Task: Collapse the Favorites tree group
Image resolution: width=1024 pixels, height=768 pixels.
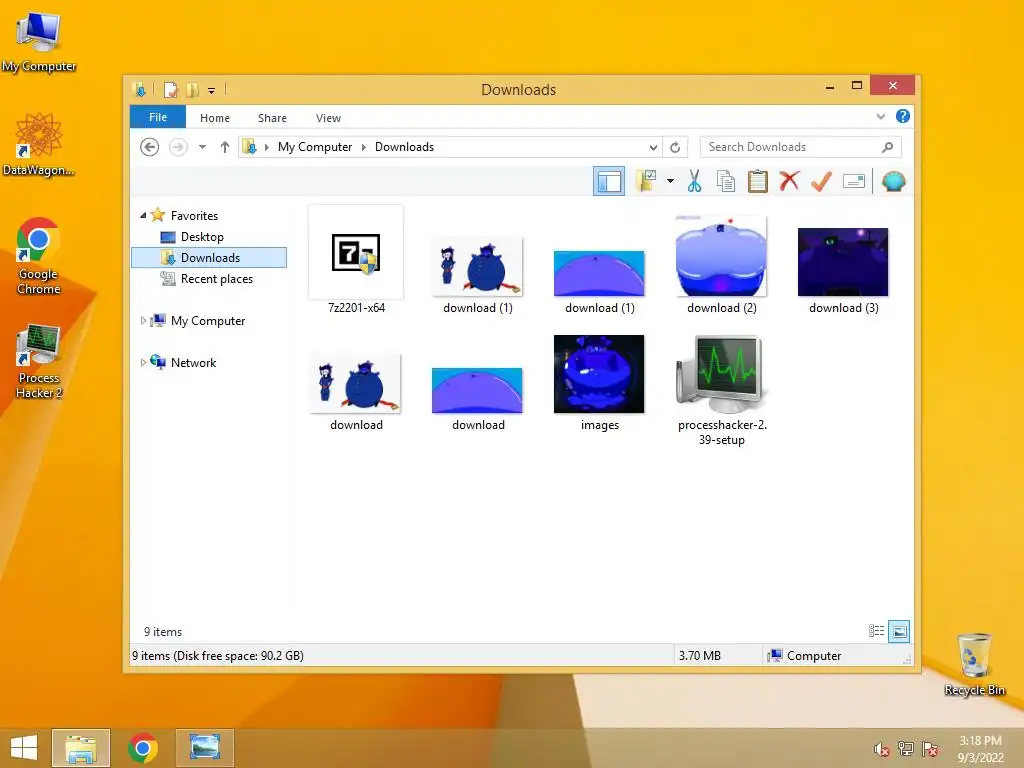Action: 143,215
